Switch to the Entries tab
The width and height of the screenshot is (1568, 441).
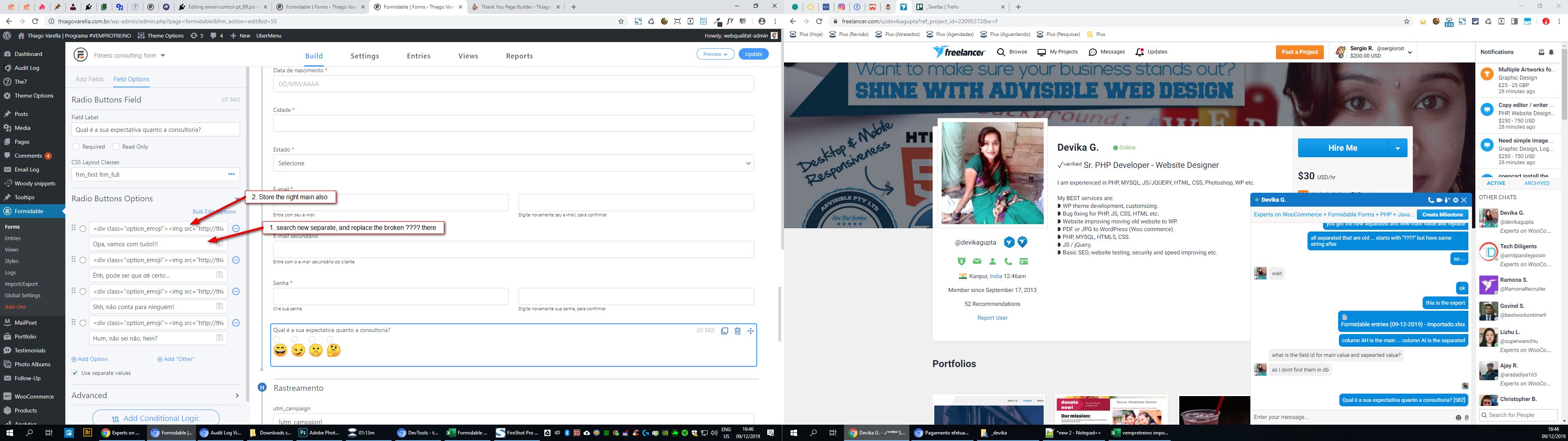418,56
